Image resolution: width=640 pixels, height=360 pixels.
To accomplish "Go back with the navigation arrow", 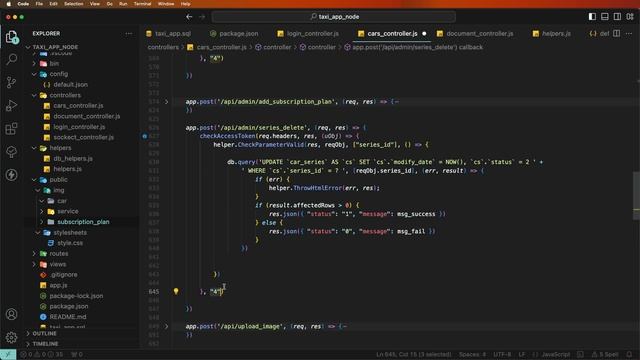I will pos(189,17).
